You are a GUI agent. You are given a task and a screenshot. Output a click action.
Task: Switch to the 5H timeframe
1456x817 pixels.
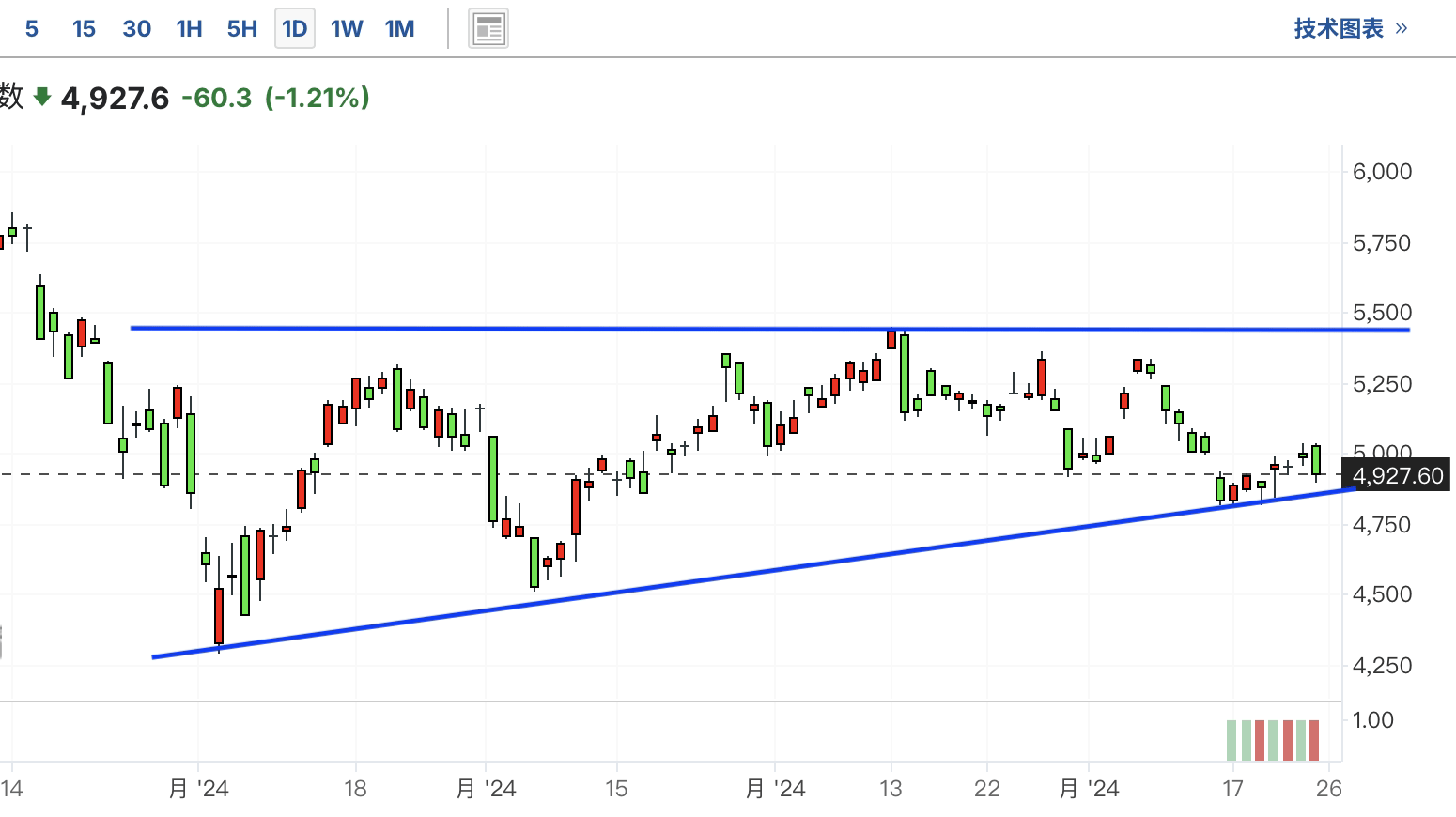tap(242, 29)
